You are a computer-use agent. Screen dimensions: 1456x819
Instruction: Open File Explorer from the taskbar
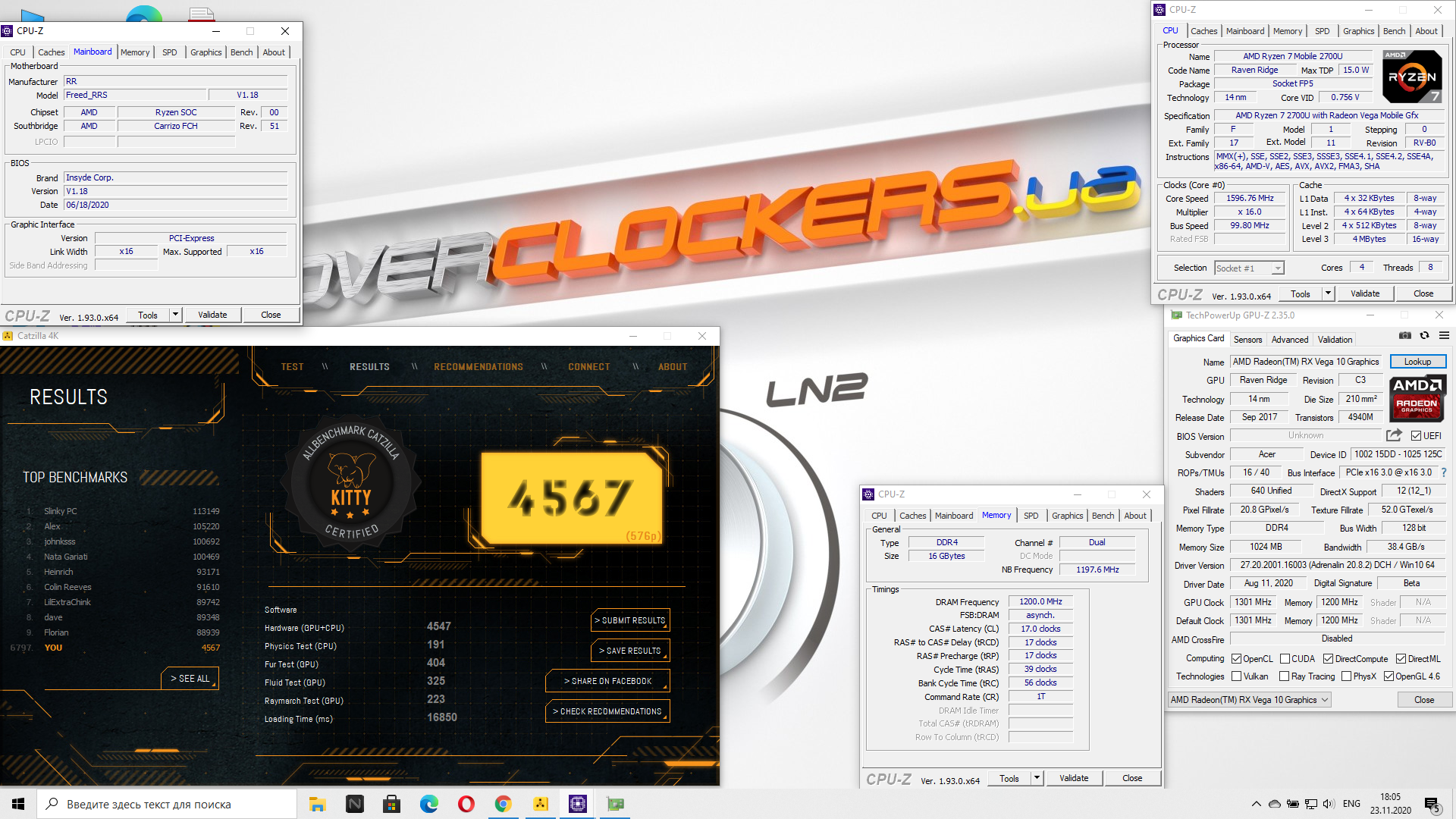(x=317, y=804)
